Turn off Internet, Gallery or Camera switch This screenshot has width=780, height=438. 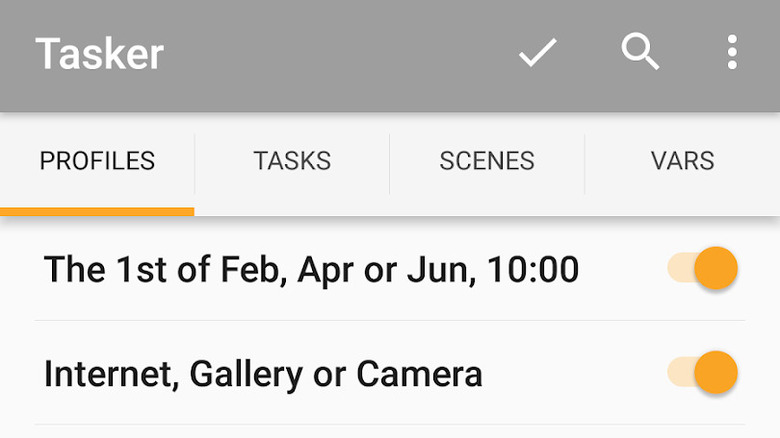click(703, 373)
